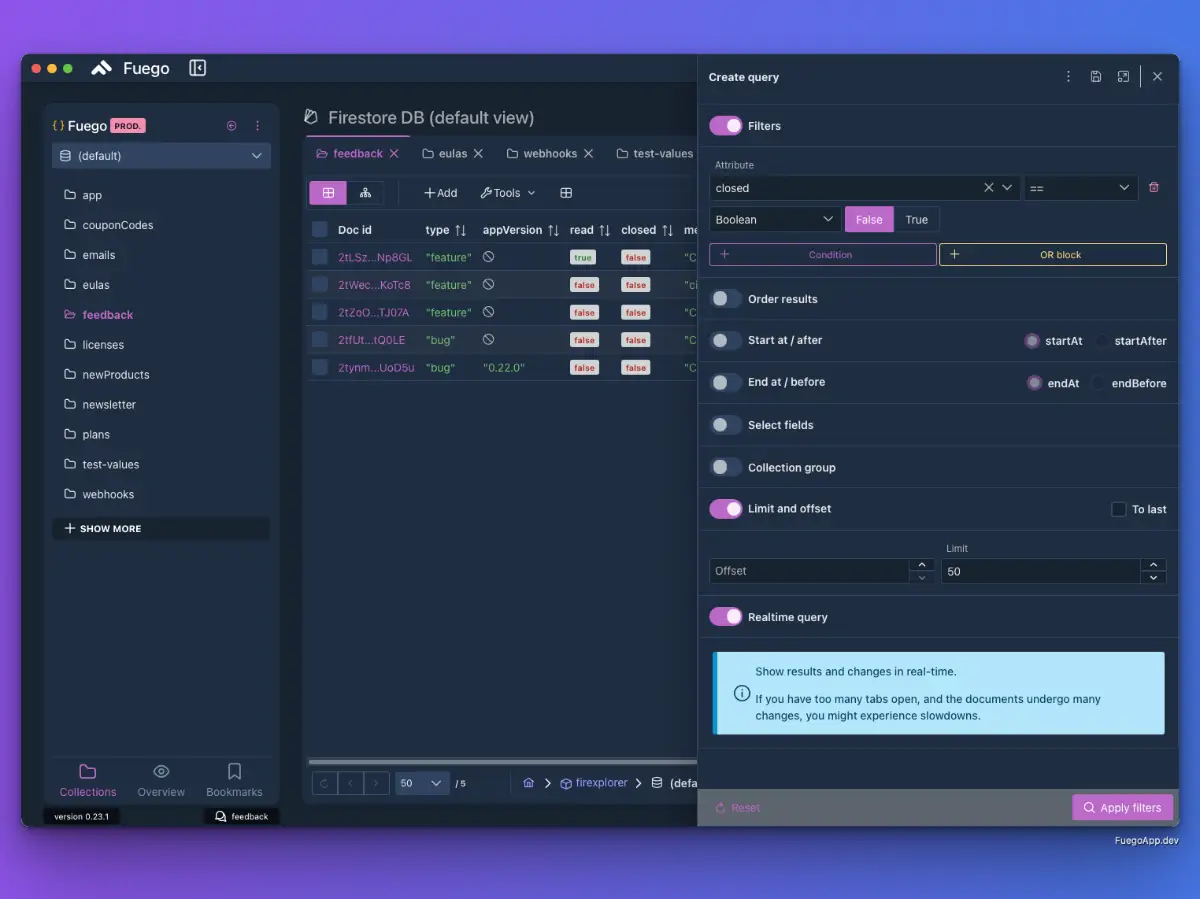Expand the Boolean type dropdown

(775, 220)
